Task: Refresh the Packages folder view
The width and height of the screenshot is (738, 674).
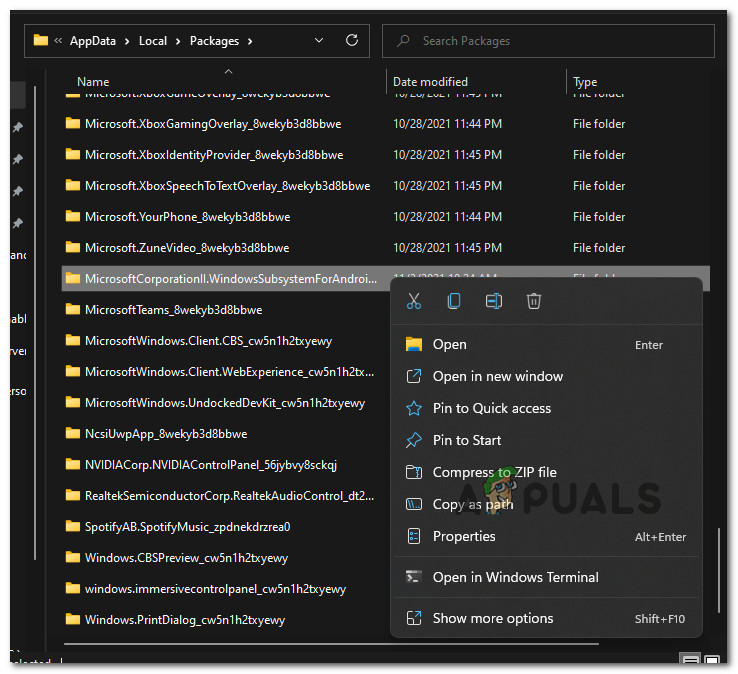Action: coord(351,41)
